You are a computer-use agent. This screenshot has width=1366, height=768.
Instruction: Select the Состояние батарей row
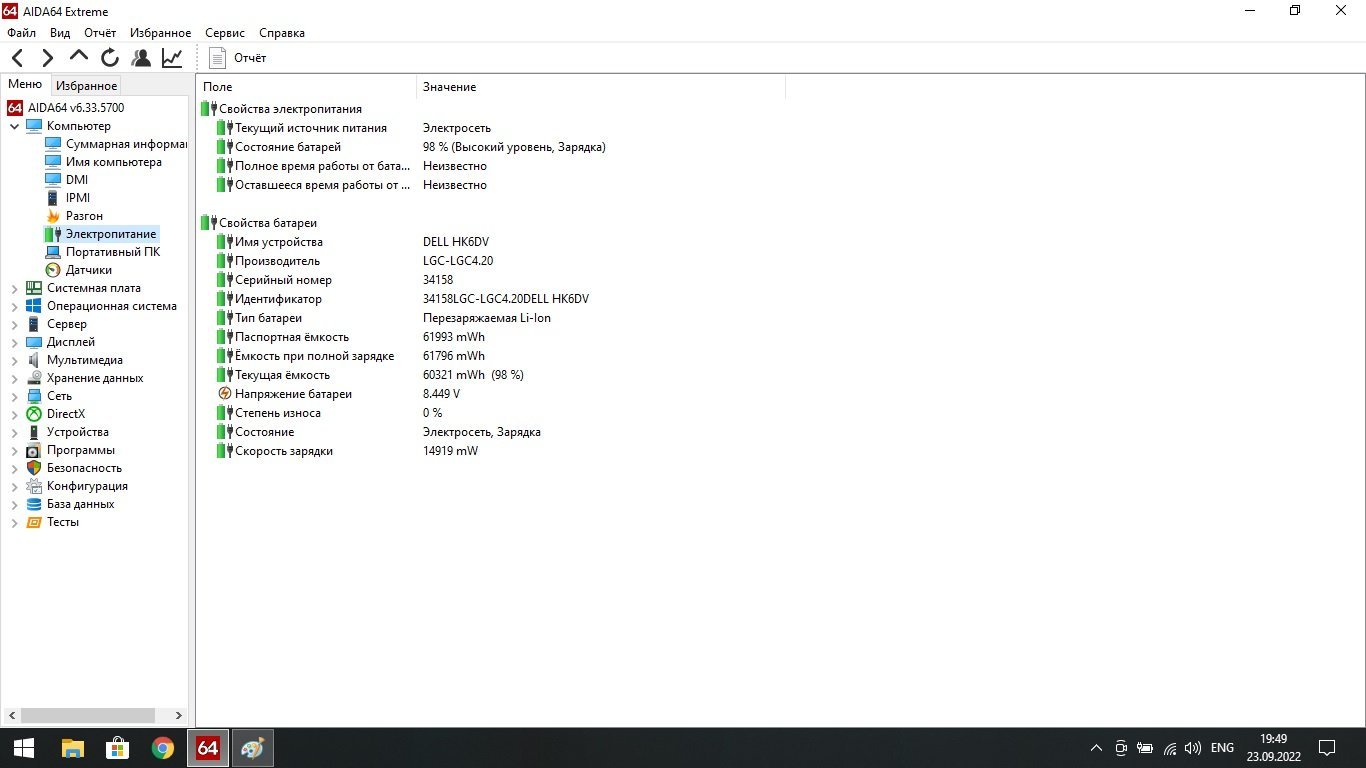point(410,147)
